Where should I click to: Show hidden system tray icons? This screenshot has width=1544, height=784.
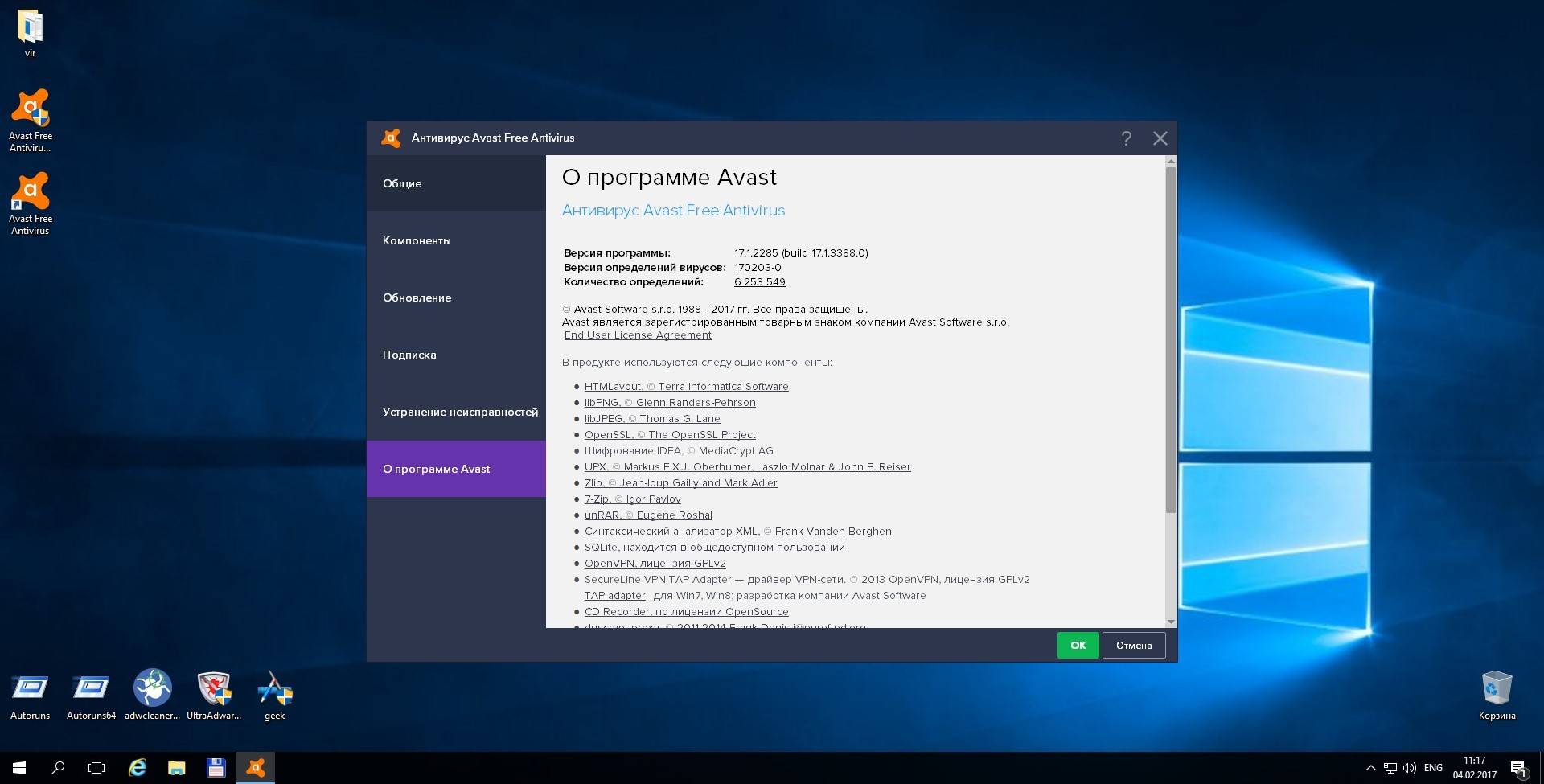click(1371, 768)
